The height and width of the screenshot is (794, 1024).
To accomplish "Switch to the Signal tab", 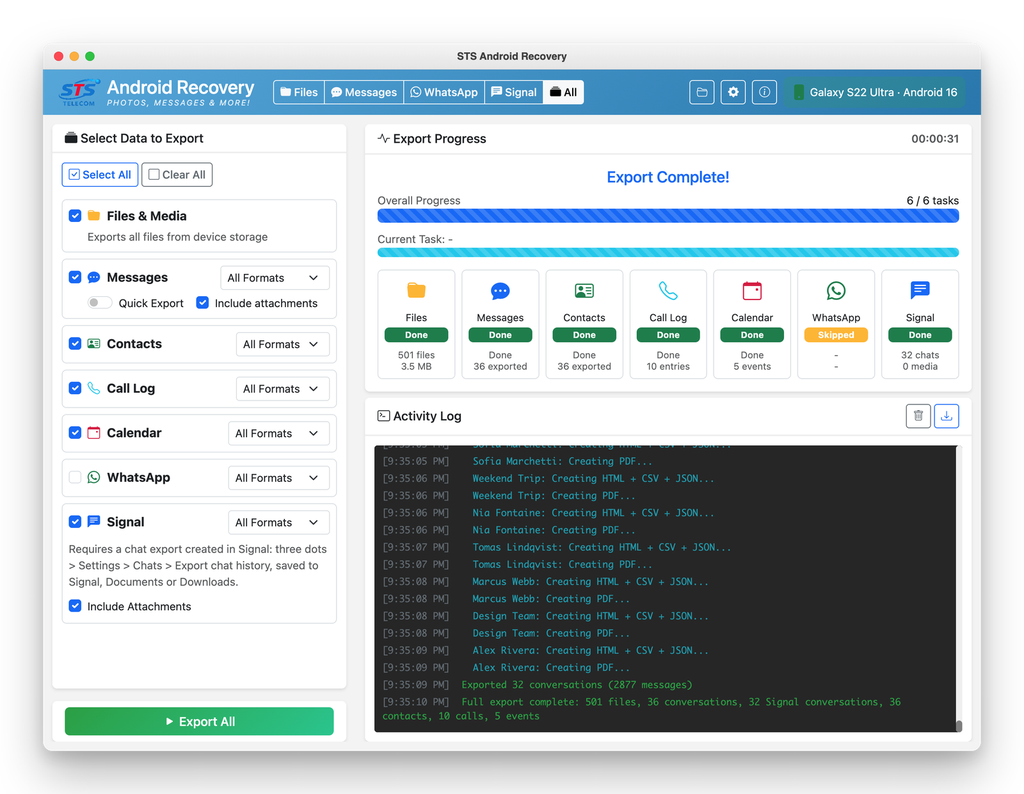I will click(x=514, y=92).
